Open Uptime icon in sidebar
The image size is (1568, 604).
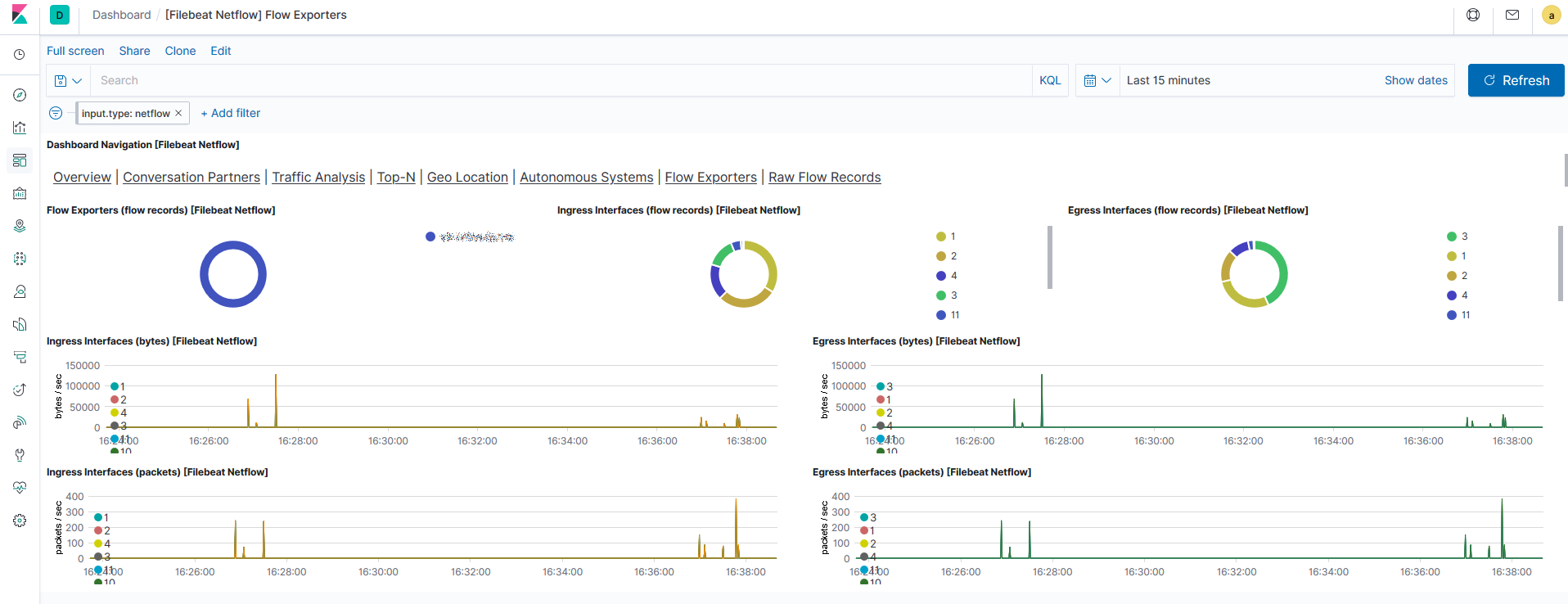(x=20, y=390)
